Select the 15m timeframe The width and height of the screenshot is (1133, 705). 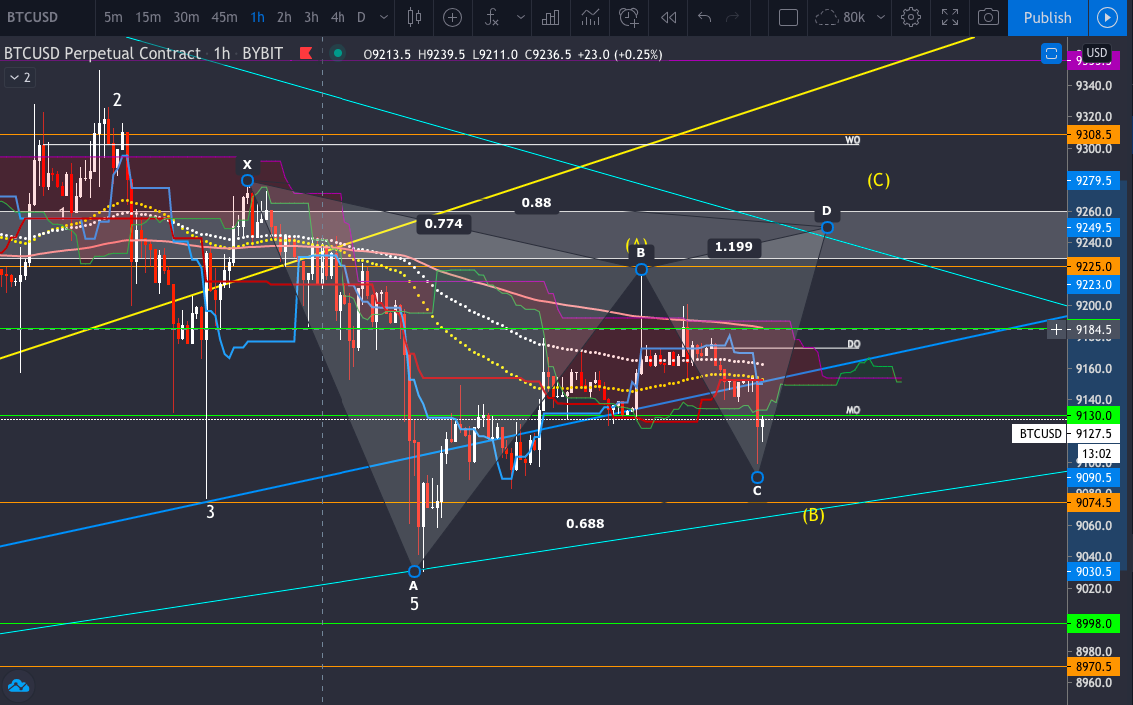pyautogui.click(x=147, y=17)
